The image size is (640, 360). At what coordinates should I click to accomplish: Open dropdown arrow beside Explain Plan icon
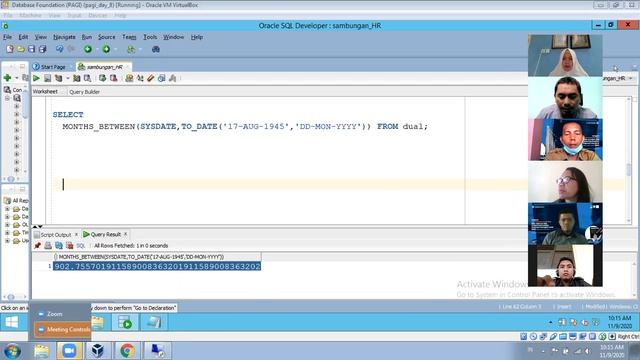click(68, 78)
